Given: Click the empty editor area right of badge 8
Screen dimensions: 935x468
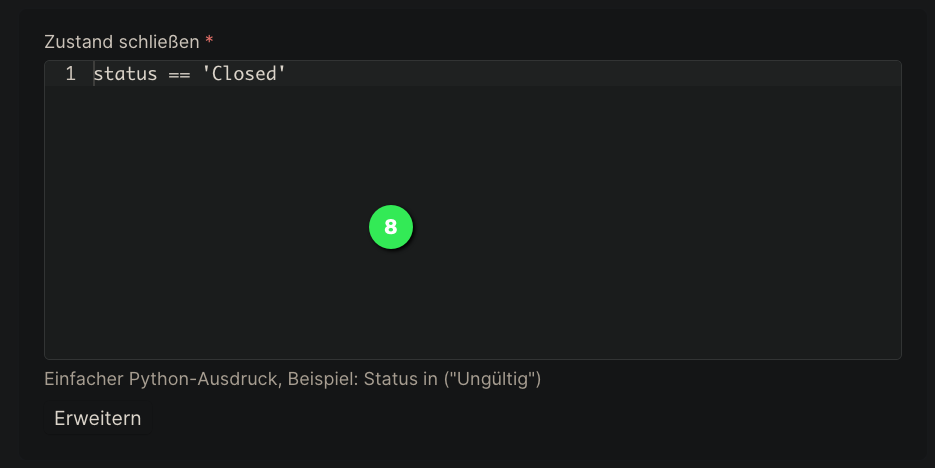Looking at the screenshot, I should point(656,227).
